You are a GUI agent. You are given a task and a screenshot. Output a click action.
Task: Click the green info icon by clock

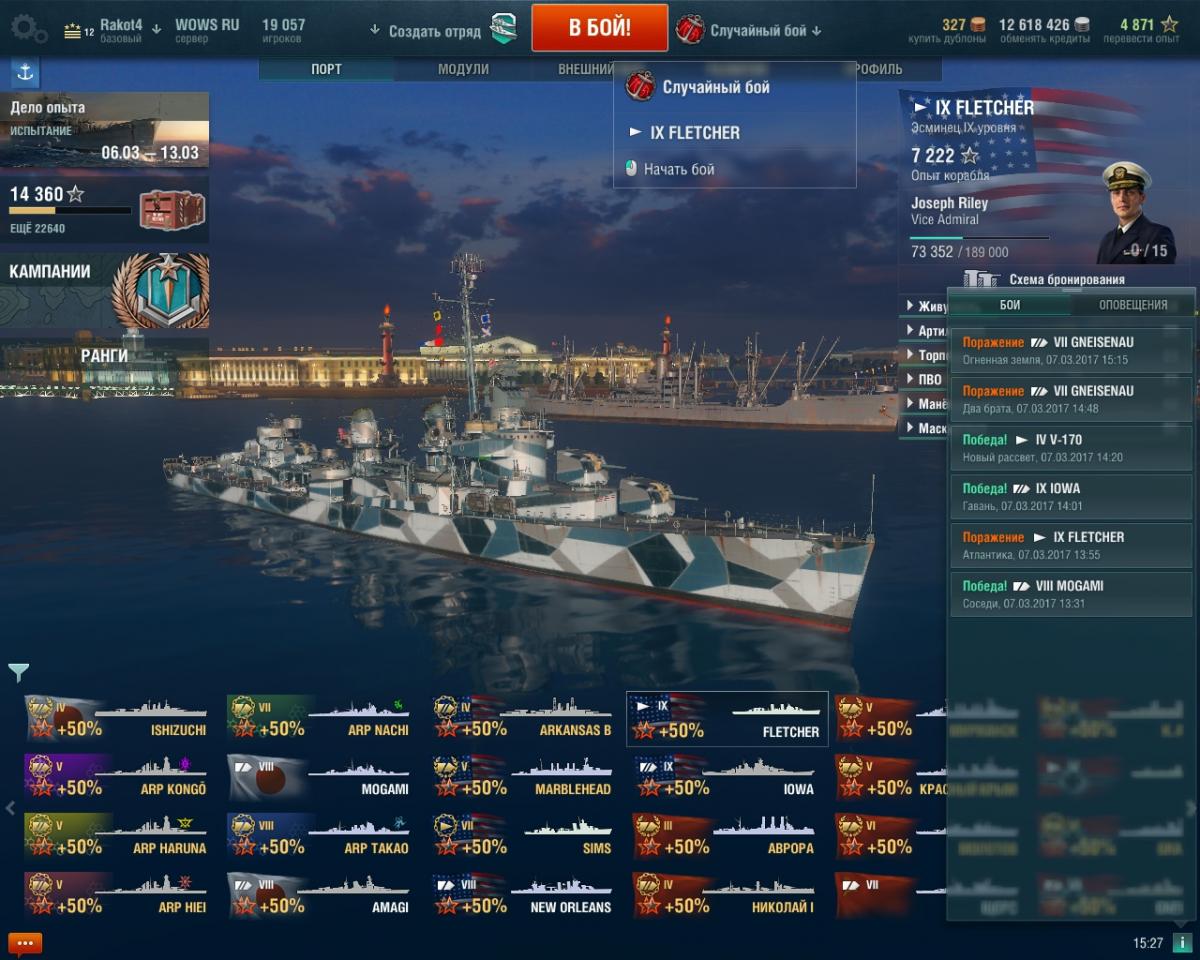(1182, 943)
